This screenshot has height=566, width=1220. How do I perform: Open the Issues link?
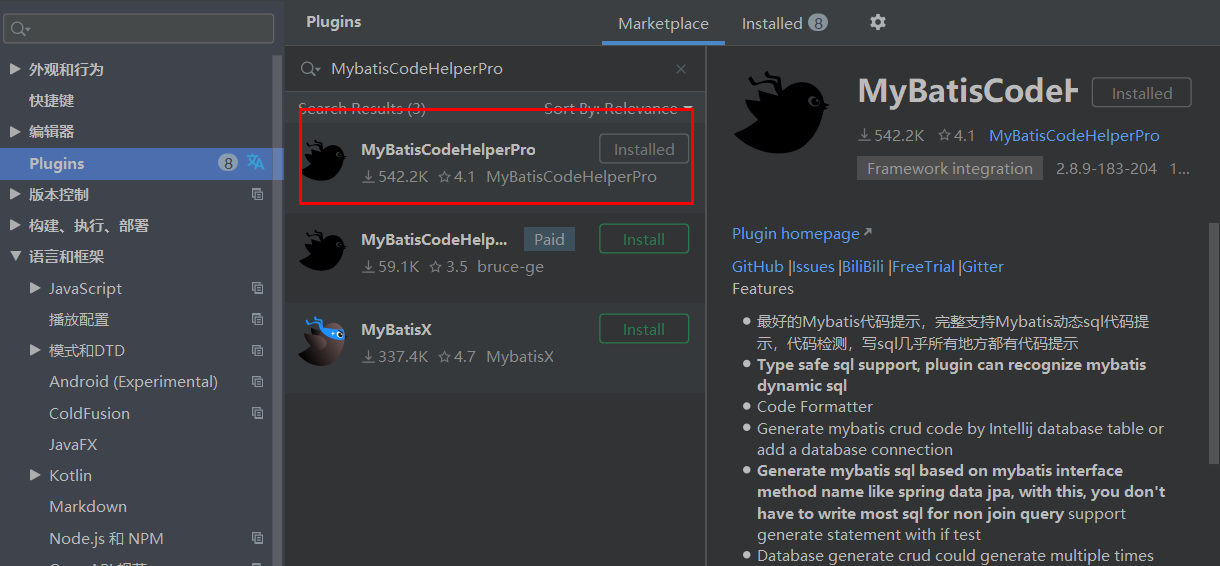pos(814,266)
